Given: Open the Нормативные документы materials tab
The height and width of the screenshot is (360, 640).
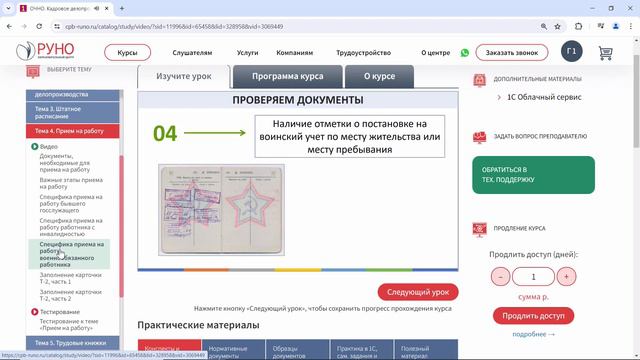Looking at the screenshot, I should click(x=233, y=350).
